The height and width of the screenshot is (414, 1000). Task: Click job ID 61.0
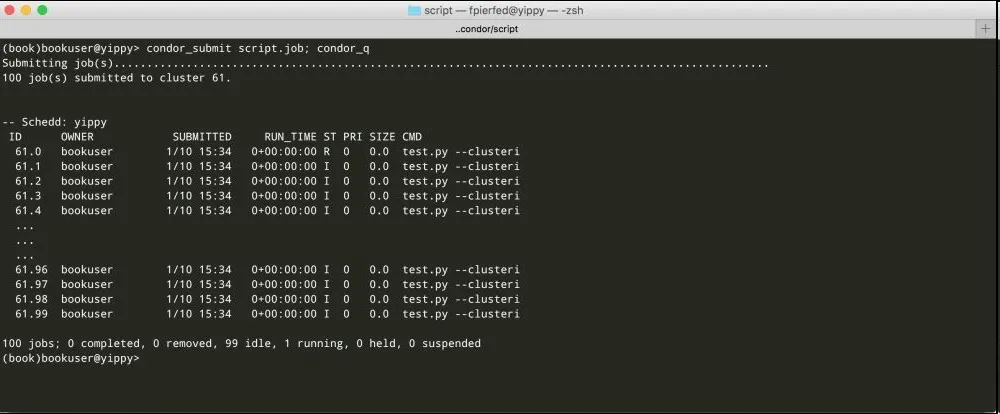[28, 151]
